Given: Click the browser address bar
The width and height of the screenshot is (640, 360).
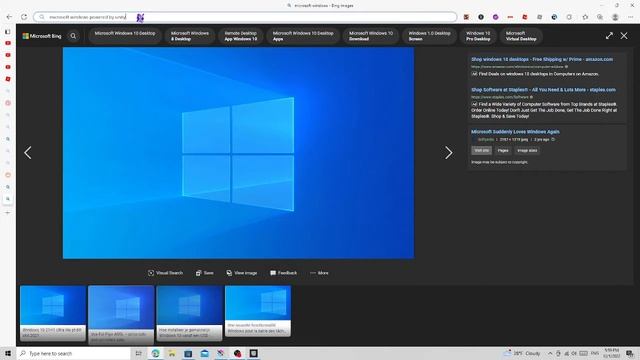Looking at the screenshot, I should point(245,17).
